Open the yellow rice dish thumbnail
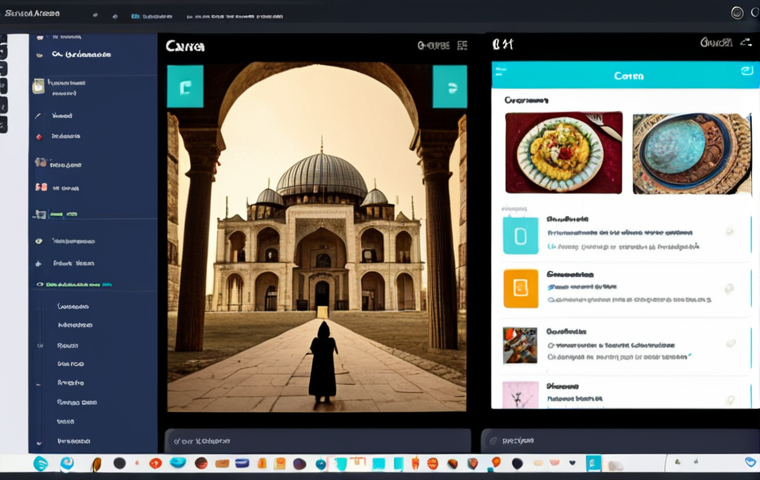Image resolution: width=760 pixels, height=480 pixels. point(564,153)
